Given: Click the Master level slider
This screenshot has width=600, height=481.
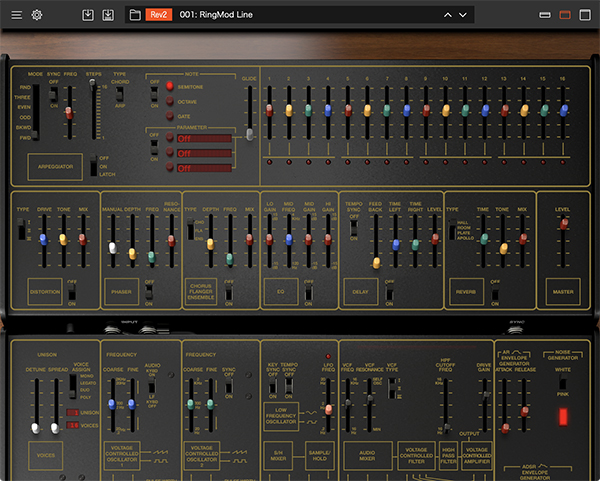Looking at the screenshot, I should [x=564, y=225].
